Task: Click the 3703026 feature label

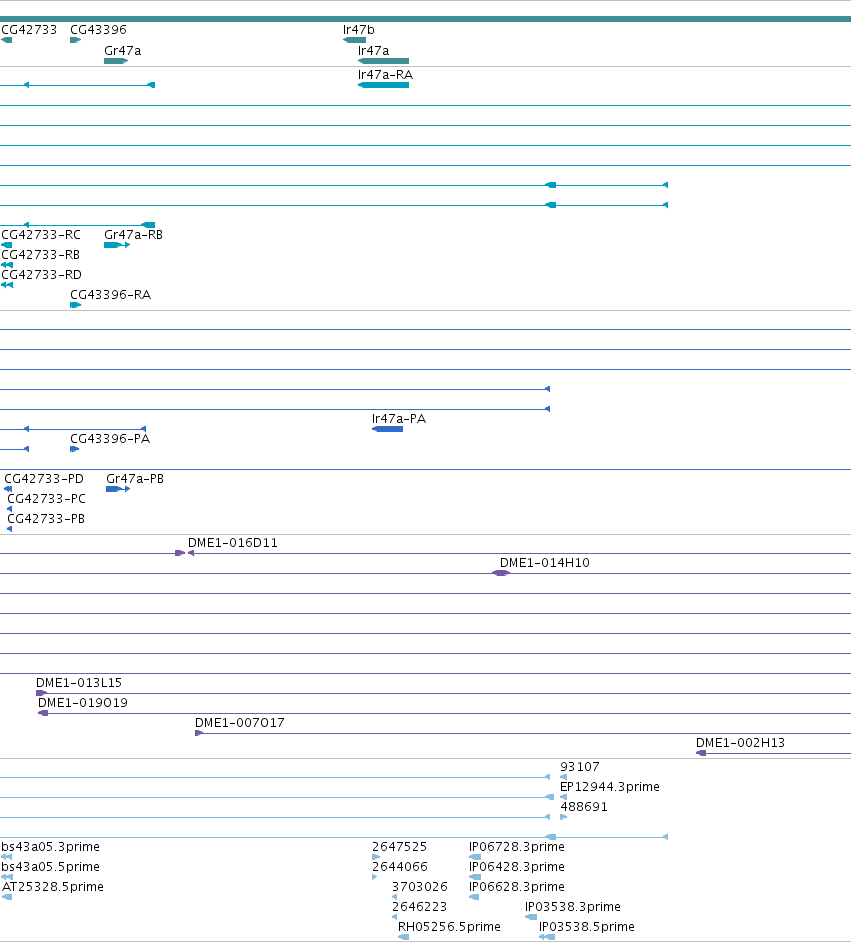Action: pos(420,887)
